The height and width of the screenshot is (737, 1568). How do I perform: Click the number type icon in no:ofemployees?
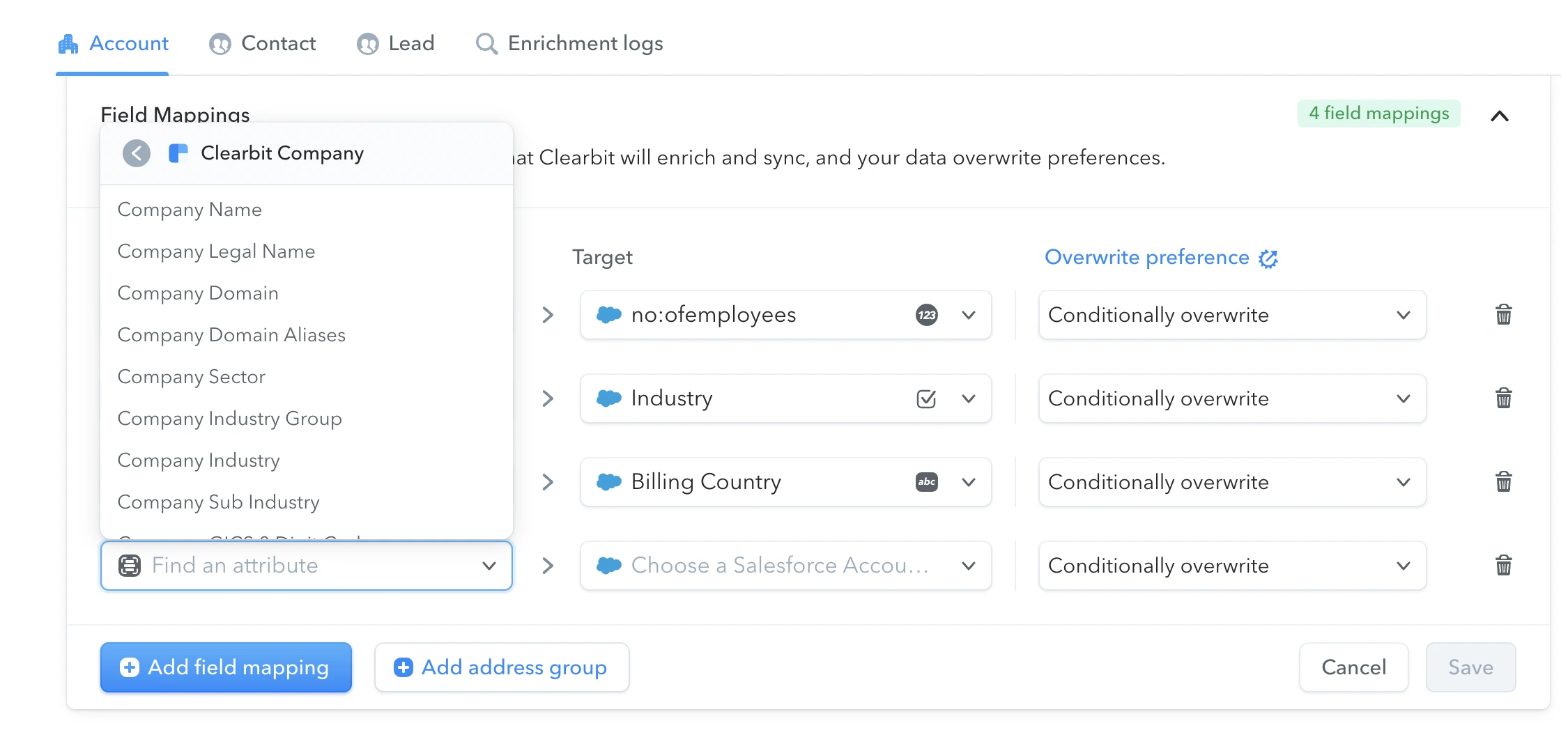click(927, 315)
